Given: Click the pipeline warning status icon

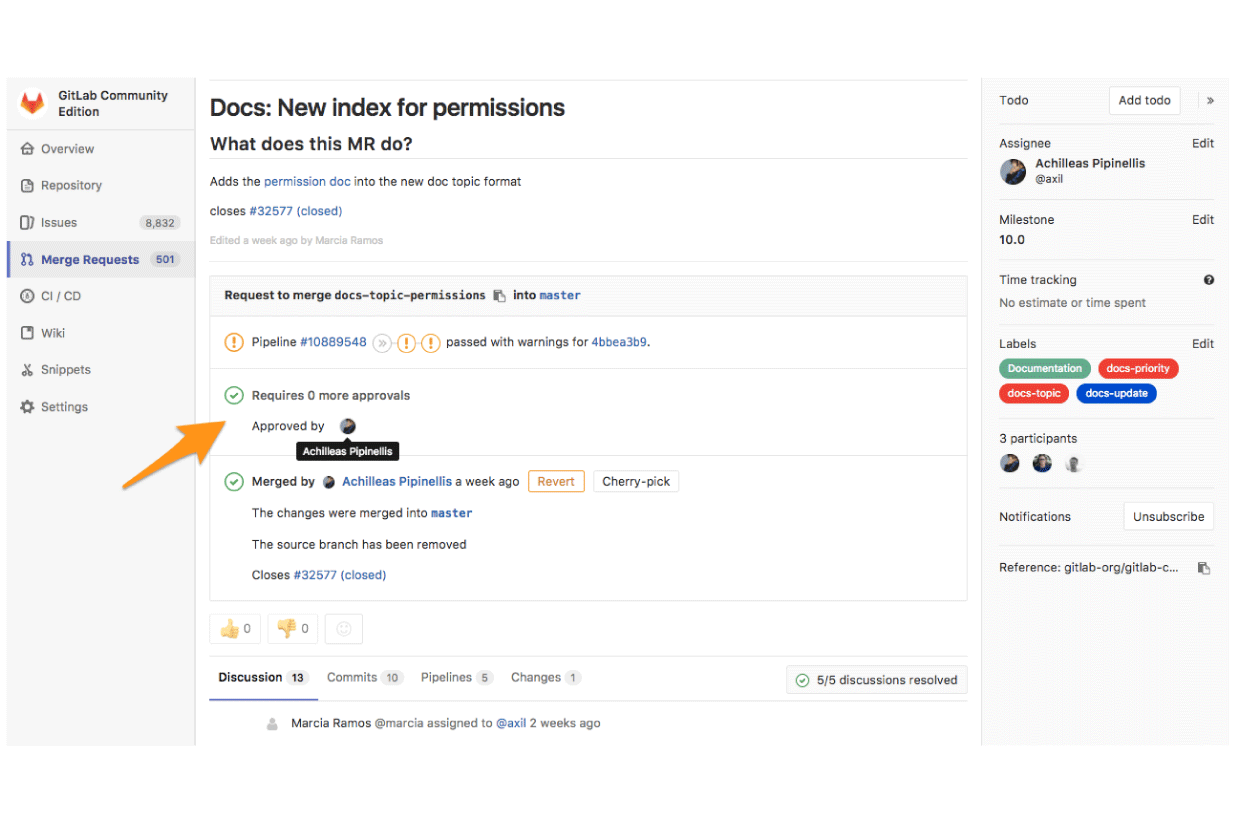Looking at the screenshot, I should (x=234, y=343).
